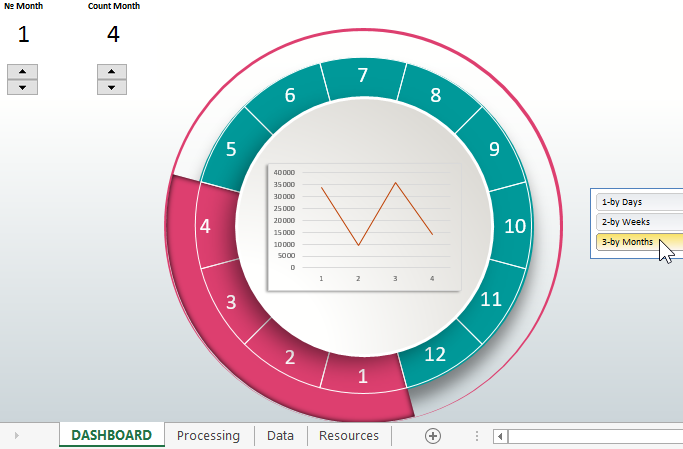Click month 12 teal segment
The width and height of the screenshot is (683, 449).
pyautogui.click(x=434, y=354)
